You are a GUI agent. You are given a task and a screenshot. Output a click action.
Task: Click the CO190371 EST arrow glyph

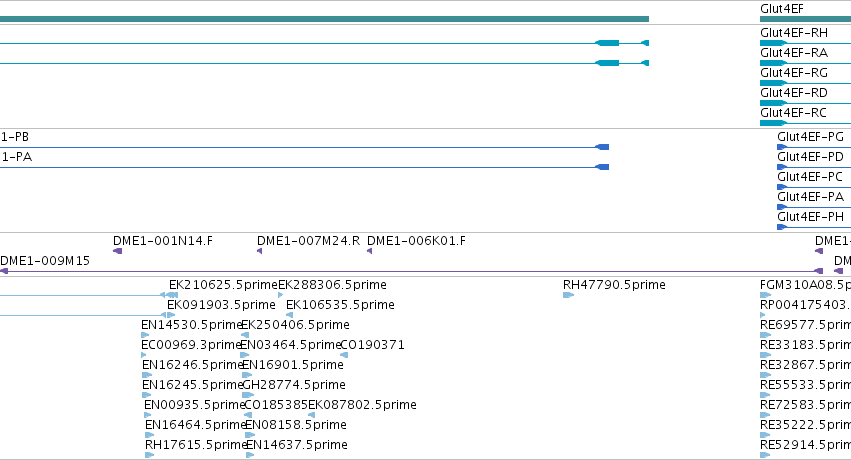344,355
